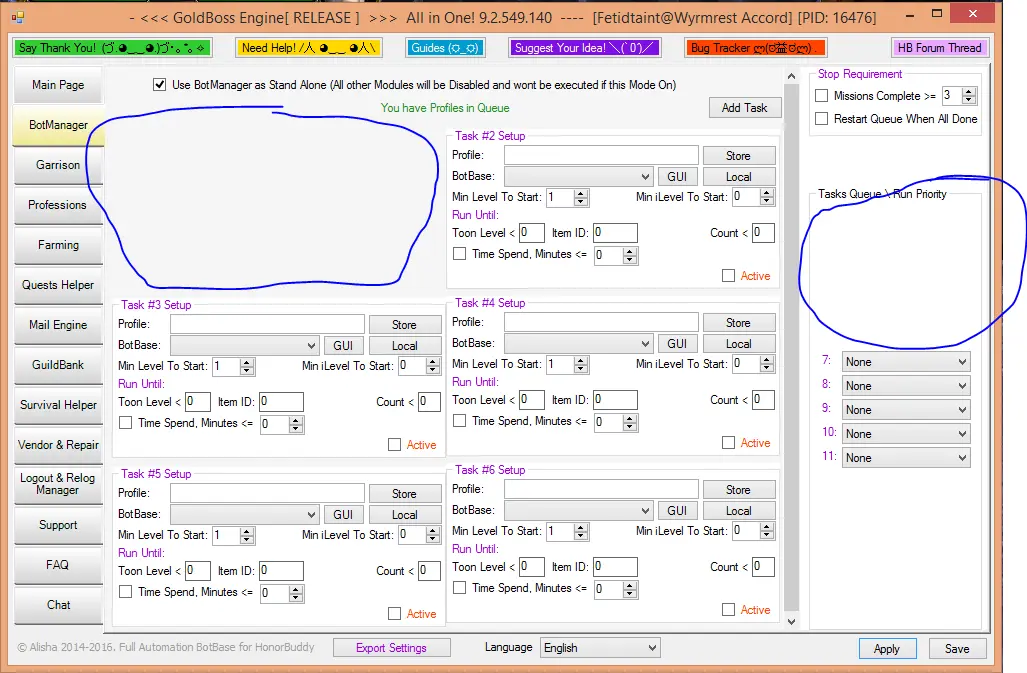Click the Apply button

tap(887, 649)
